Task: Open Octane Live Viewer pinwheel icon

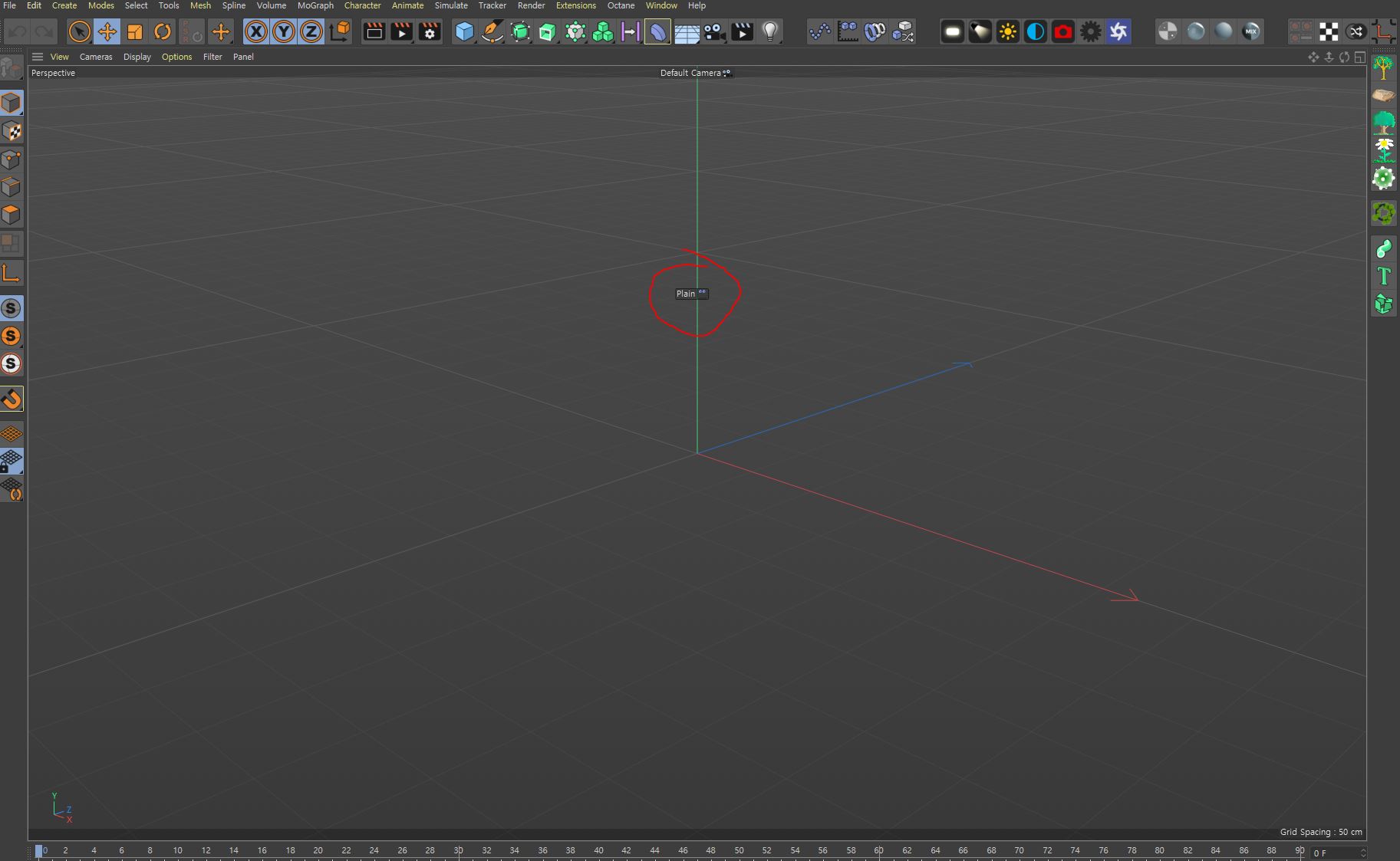Action: coord(1118,31)
